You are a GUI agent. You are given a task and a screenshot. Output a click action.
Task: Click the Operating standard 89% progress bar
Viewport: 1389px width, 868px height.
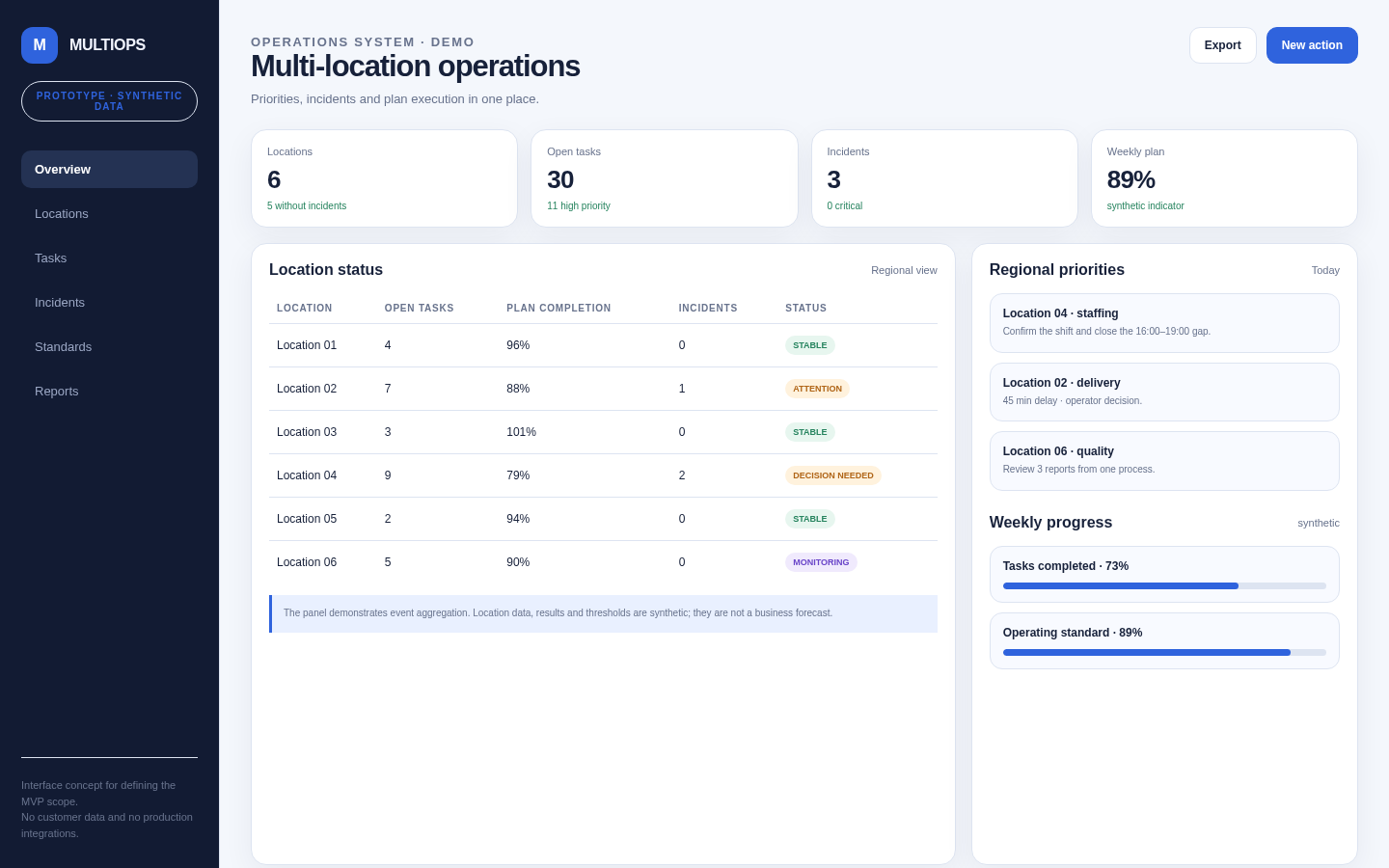pyautogui.click(x=1164, y=652)
